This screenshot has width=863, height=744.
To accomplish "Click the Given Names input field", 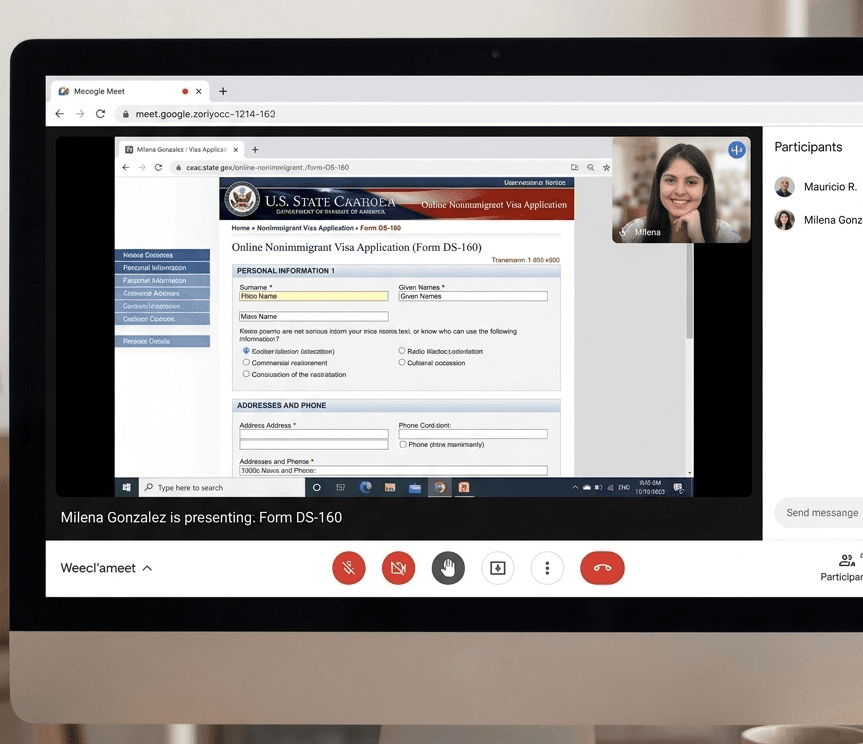I will coord(473,296).
